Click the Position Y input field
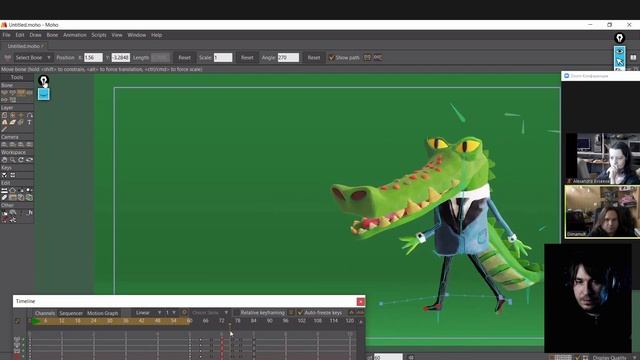 coord(121,58)
